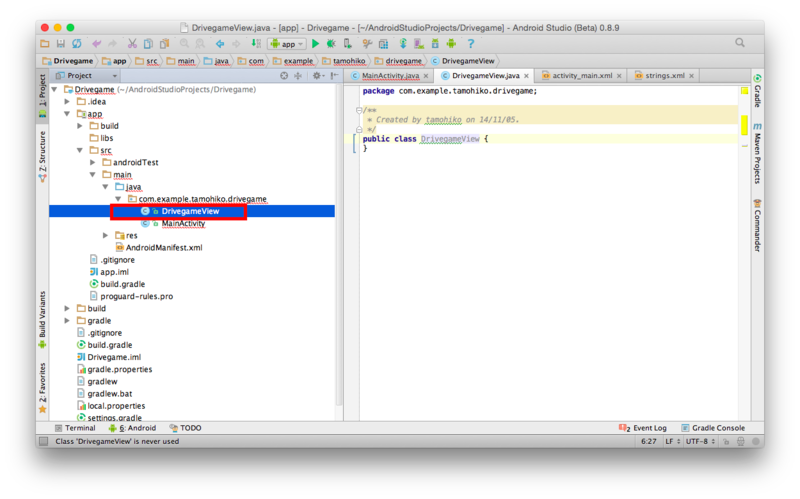This screenshot has width=800, height=499.
Task: Open the SDK Manager android icon
Action: [435, 44]
